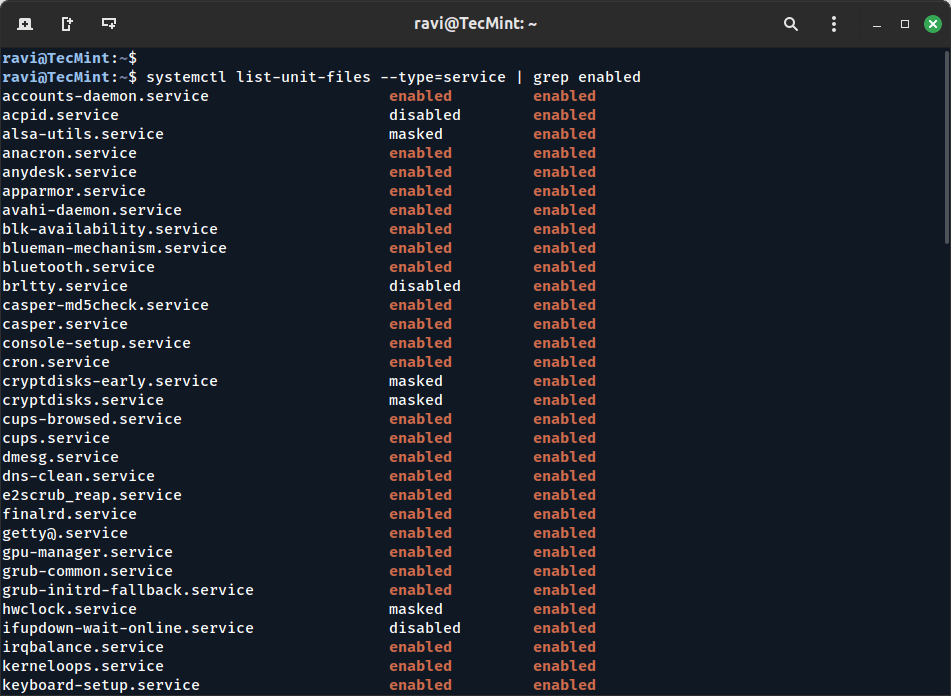Select console-setup.service text
Screen dimensions: 951x696
coord(96,343)
